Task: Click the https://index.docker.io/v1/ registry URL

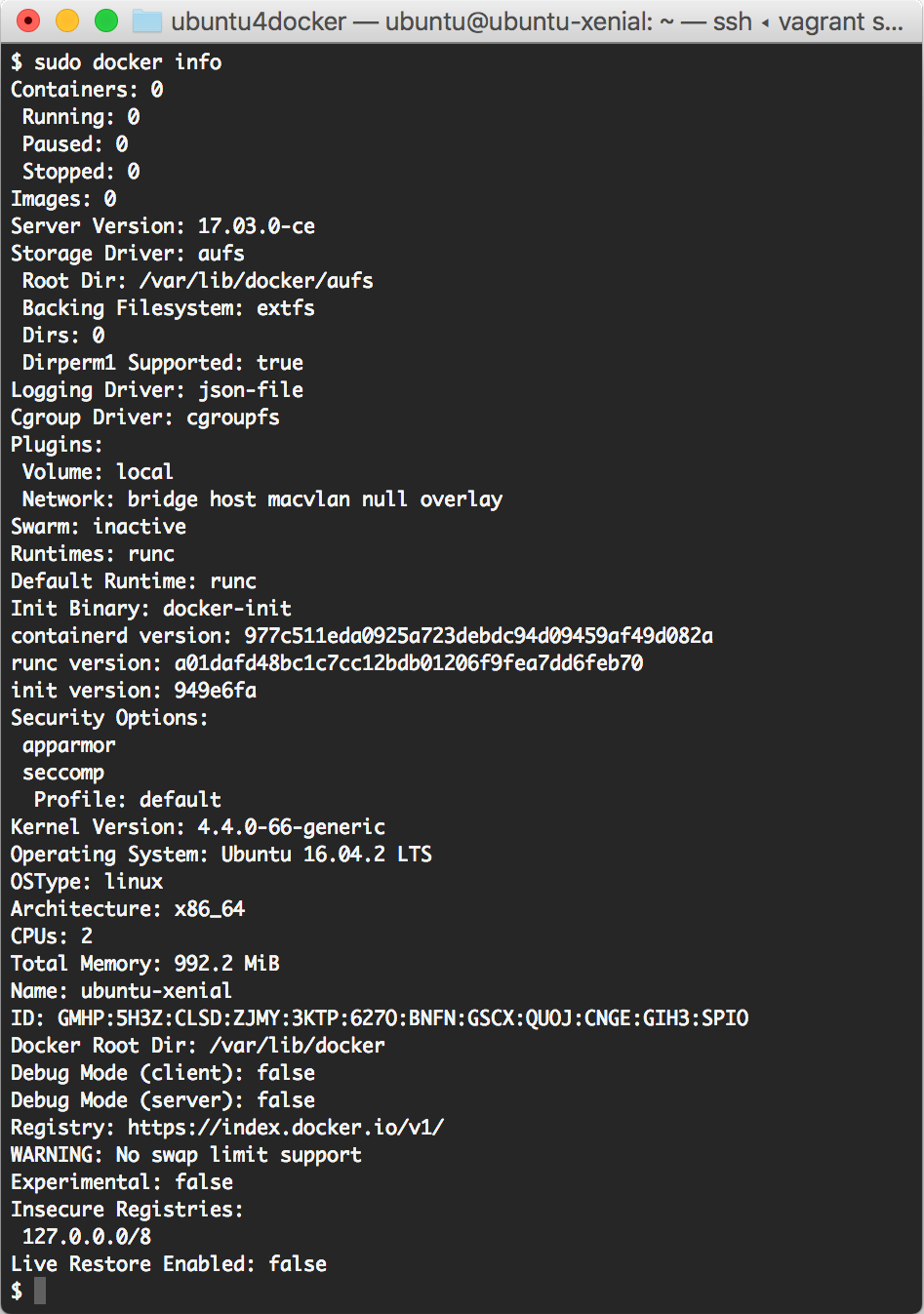Action: pyautogui.click(x=286, y=1128)
